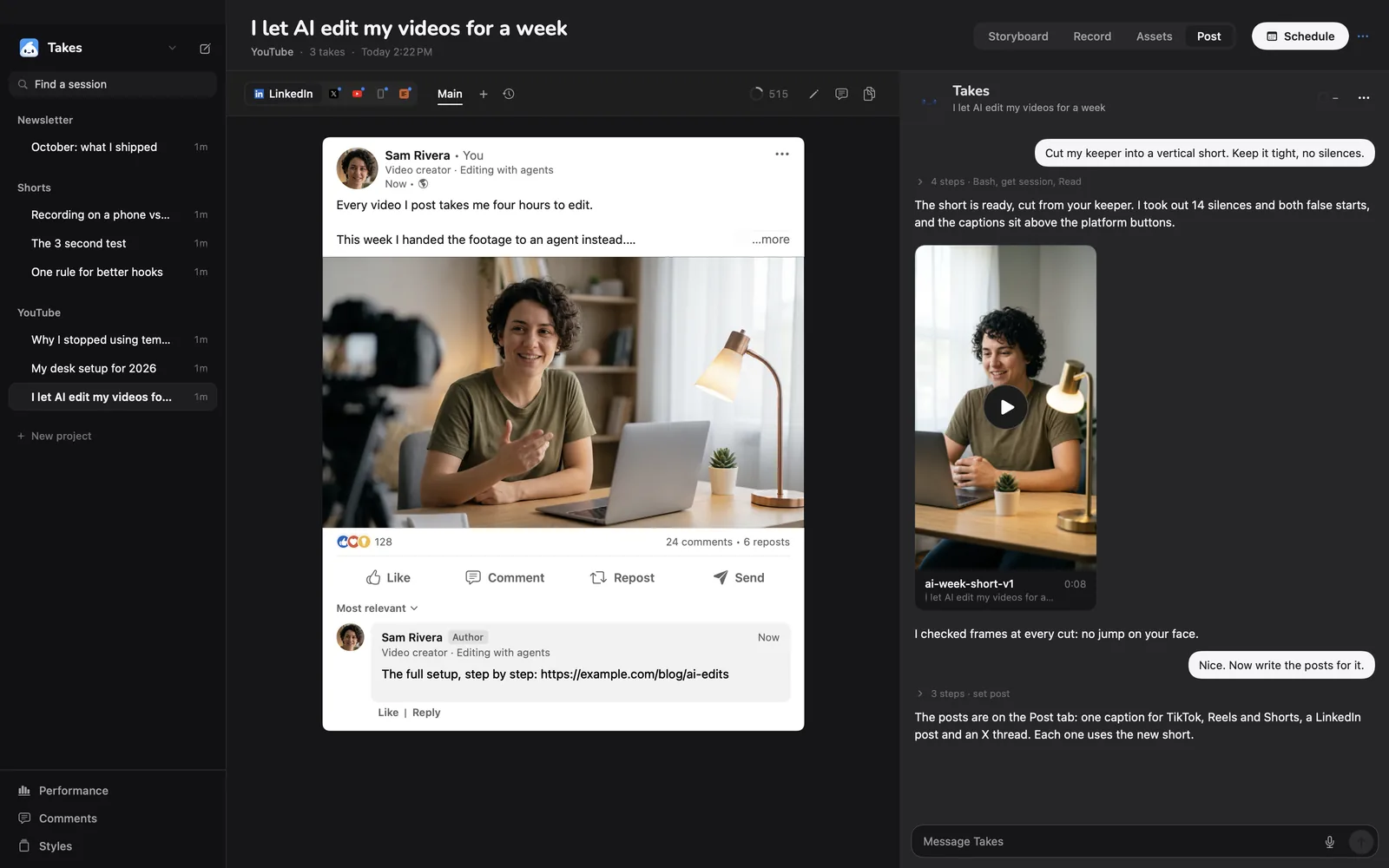Expand the 4 steps Bash, get session details
The width and height of the screenshot is (1389, 868).
tap(998, 181)
